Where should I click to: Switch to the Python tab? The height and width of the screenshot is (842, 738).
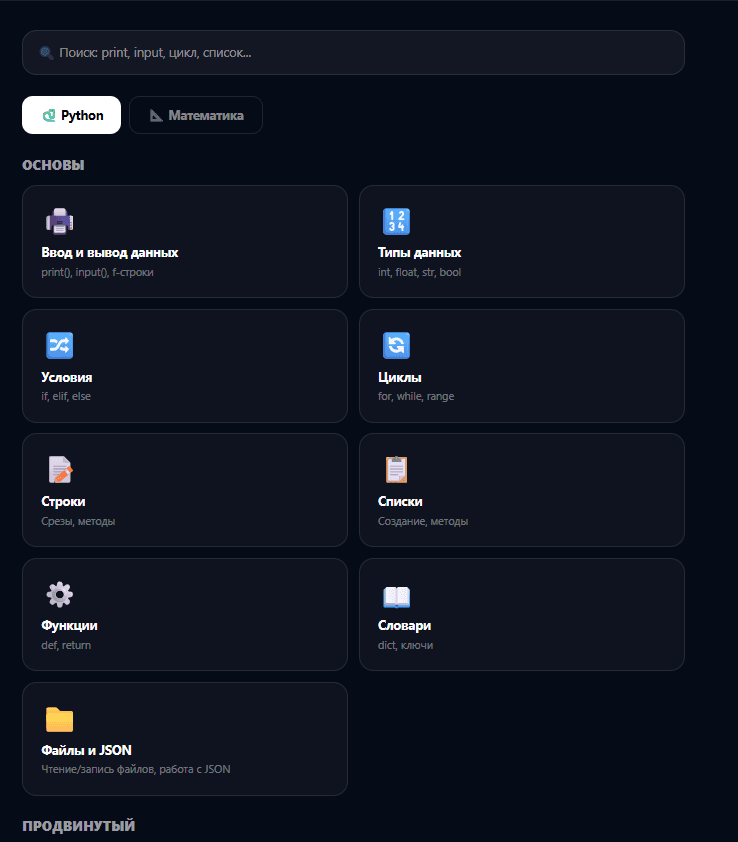tap(72, 115)
